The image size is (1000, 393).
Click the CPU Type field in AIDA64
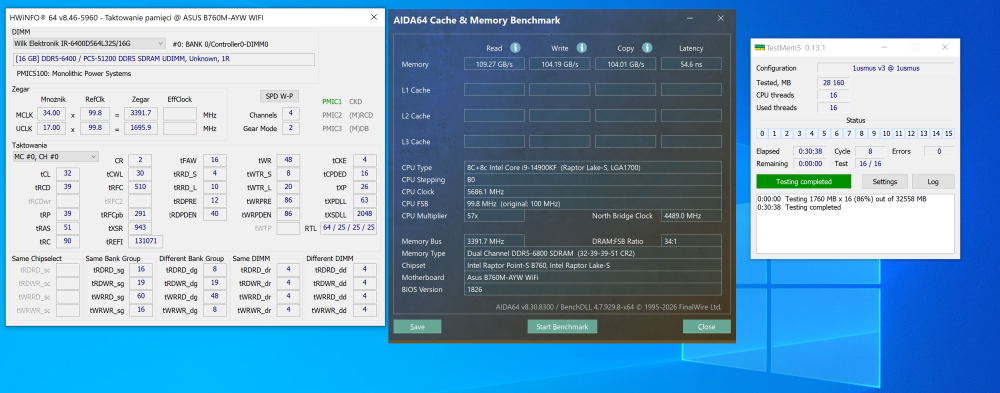tap(592, 167)
